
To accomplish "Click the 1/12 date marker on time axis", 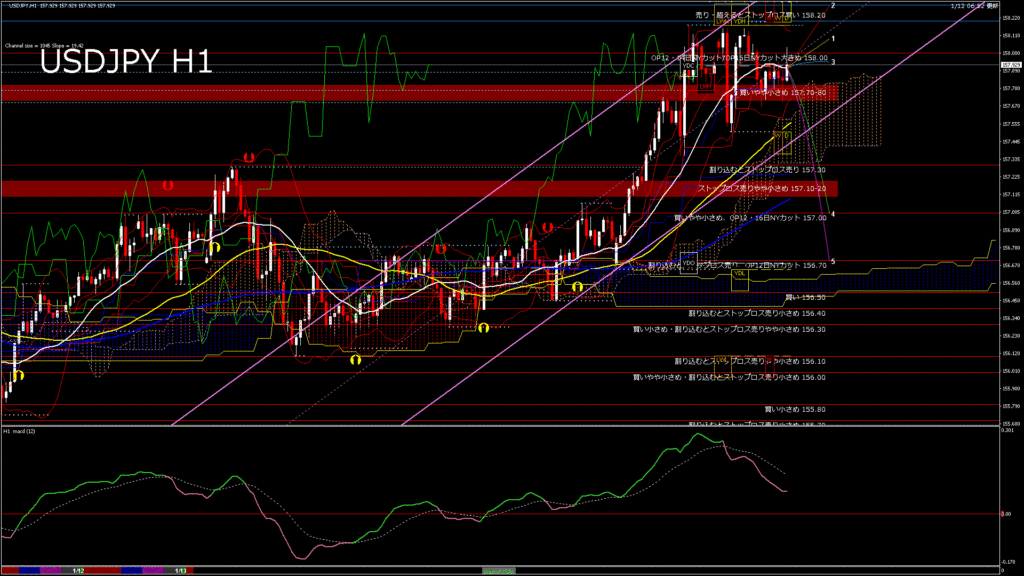I will [x=79, y=571].
